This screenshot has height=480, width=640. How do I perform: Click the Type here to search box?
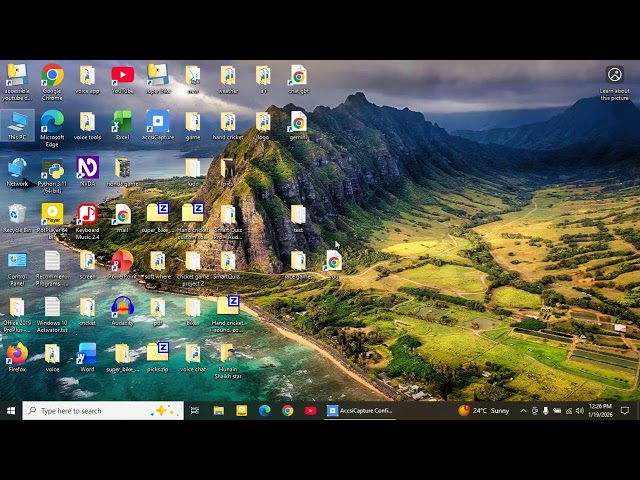[x=103, y=411]
